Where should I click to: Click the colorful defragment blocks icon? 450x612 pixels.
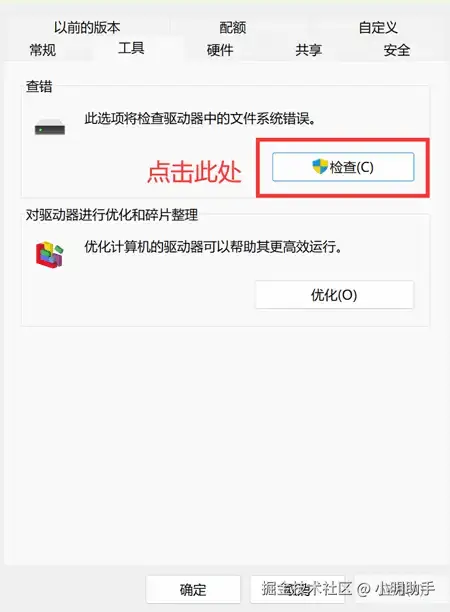[50, 254]
